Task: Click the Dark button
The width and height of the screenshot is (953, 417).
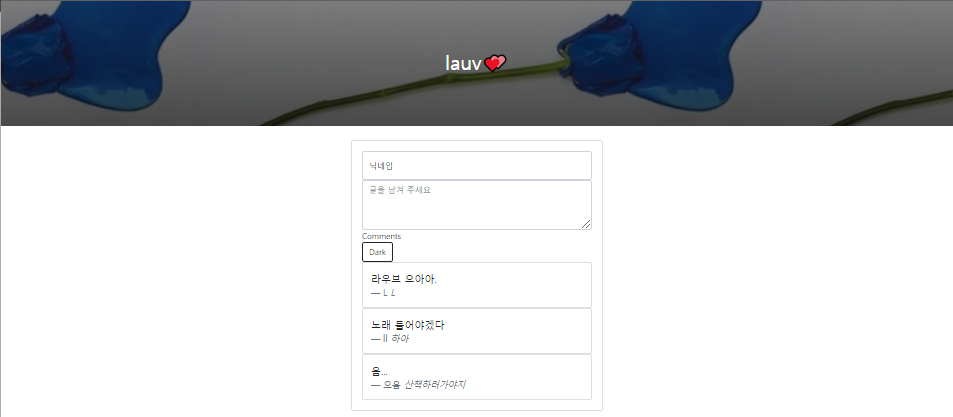Action: pyautogui.click(x=377, y=252)
